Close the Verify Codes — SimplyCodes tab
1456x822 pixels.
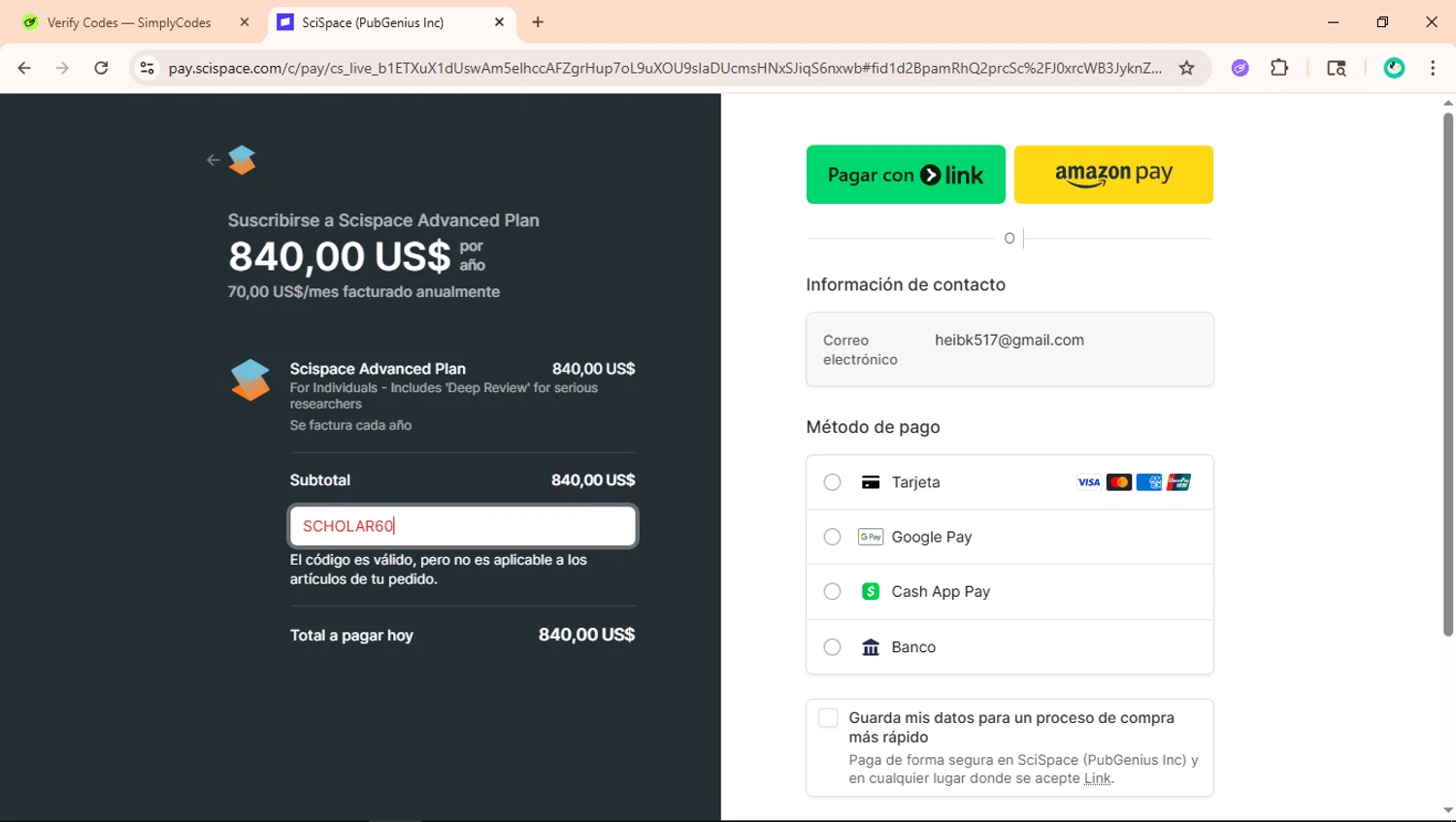pos(245,22)
